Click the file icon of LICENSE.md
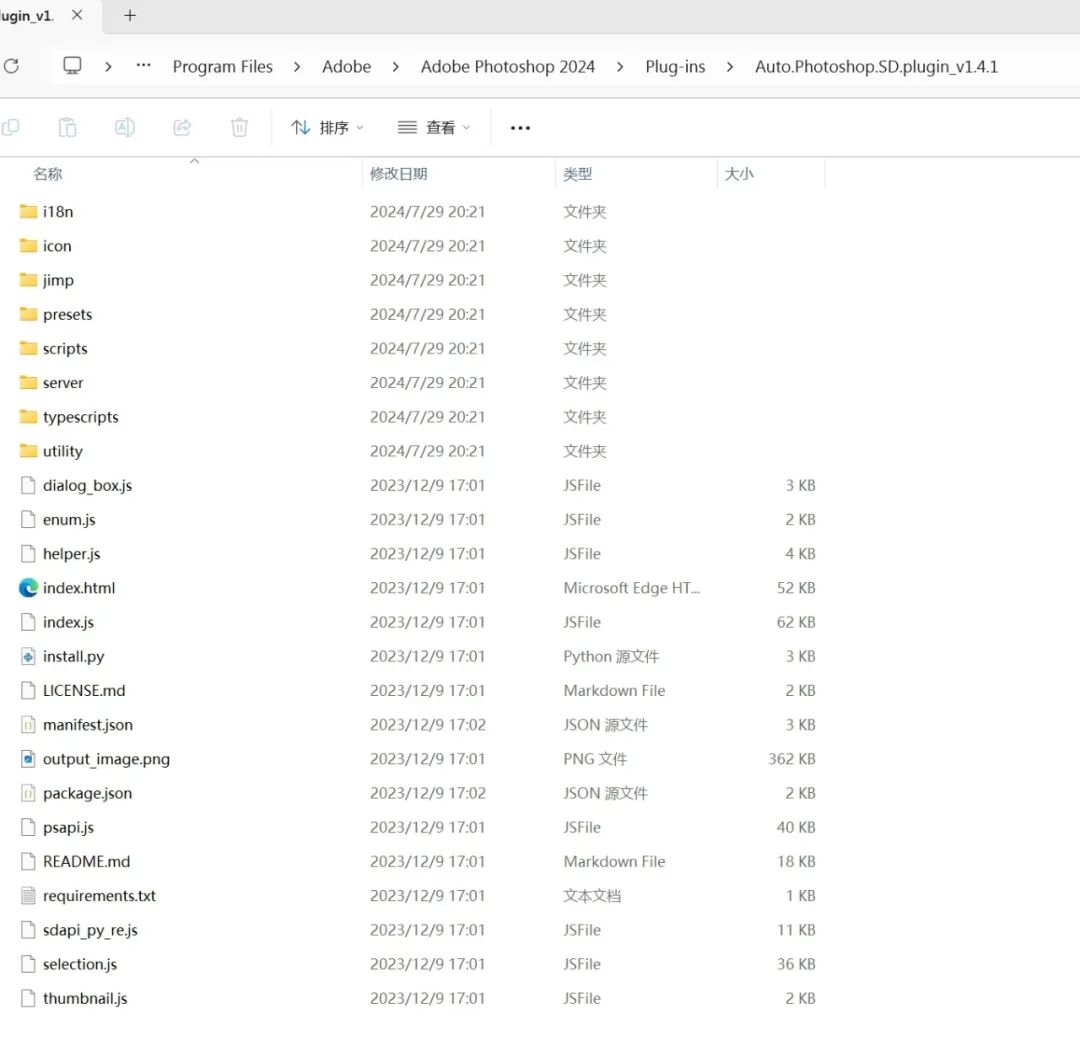 click(28, 691)
